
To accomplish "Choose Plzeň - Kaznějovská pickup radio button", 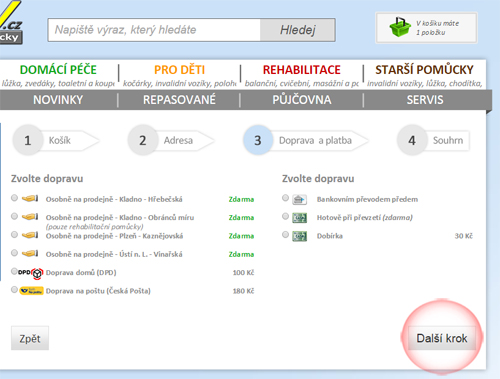I will (x=14, y=234).
